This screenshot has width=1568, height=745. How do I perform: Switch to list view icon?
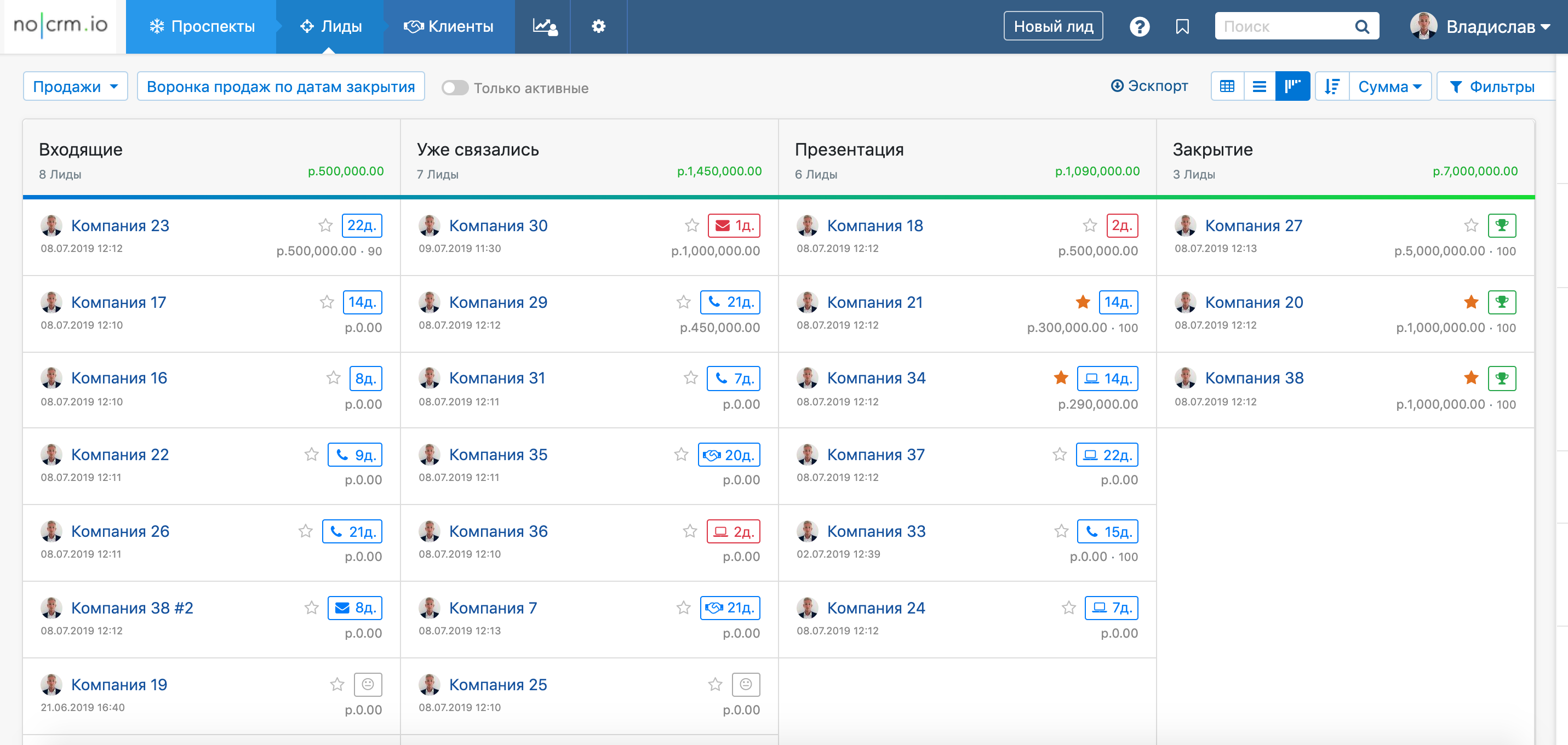click(1260, 87)
